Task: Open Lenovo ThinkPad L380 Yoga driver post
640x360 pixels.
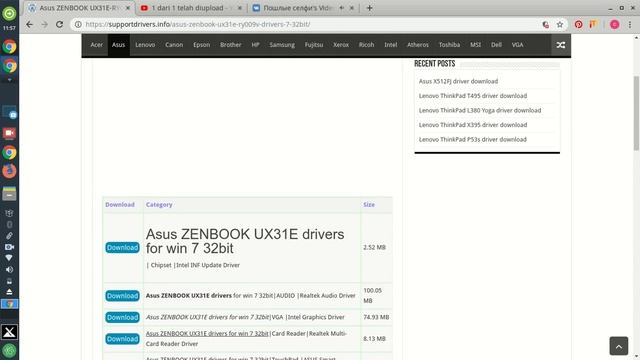Action: click(x=480, y=111)
